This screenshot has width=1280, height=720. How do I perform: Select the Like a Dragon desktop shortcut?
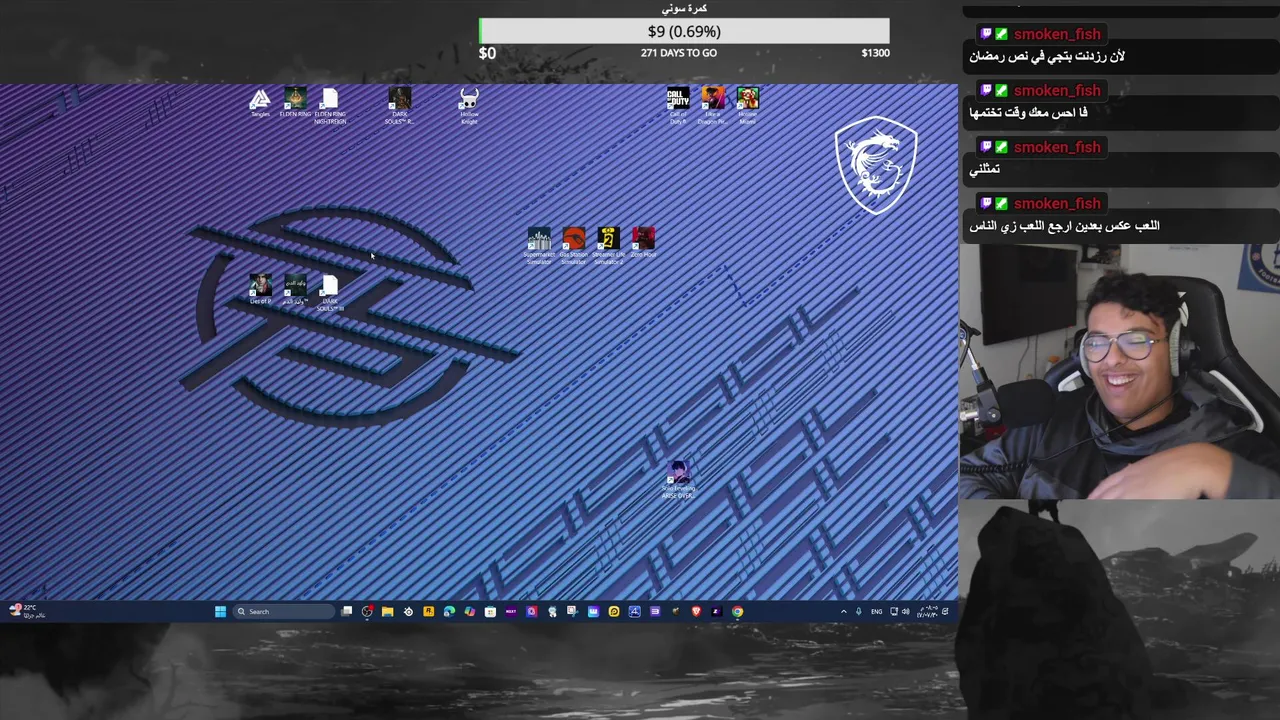click(x=713, y=105)
